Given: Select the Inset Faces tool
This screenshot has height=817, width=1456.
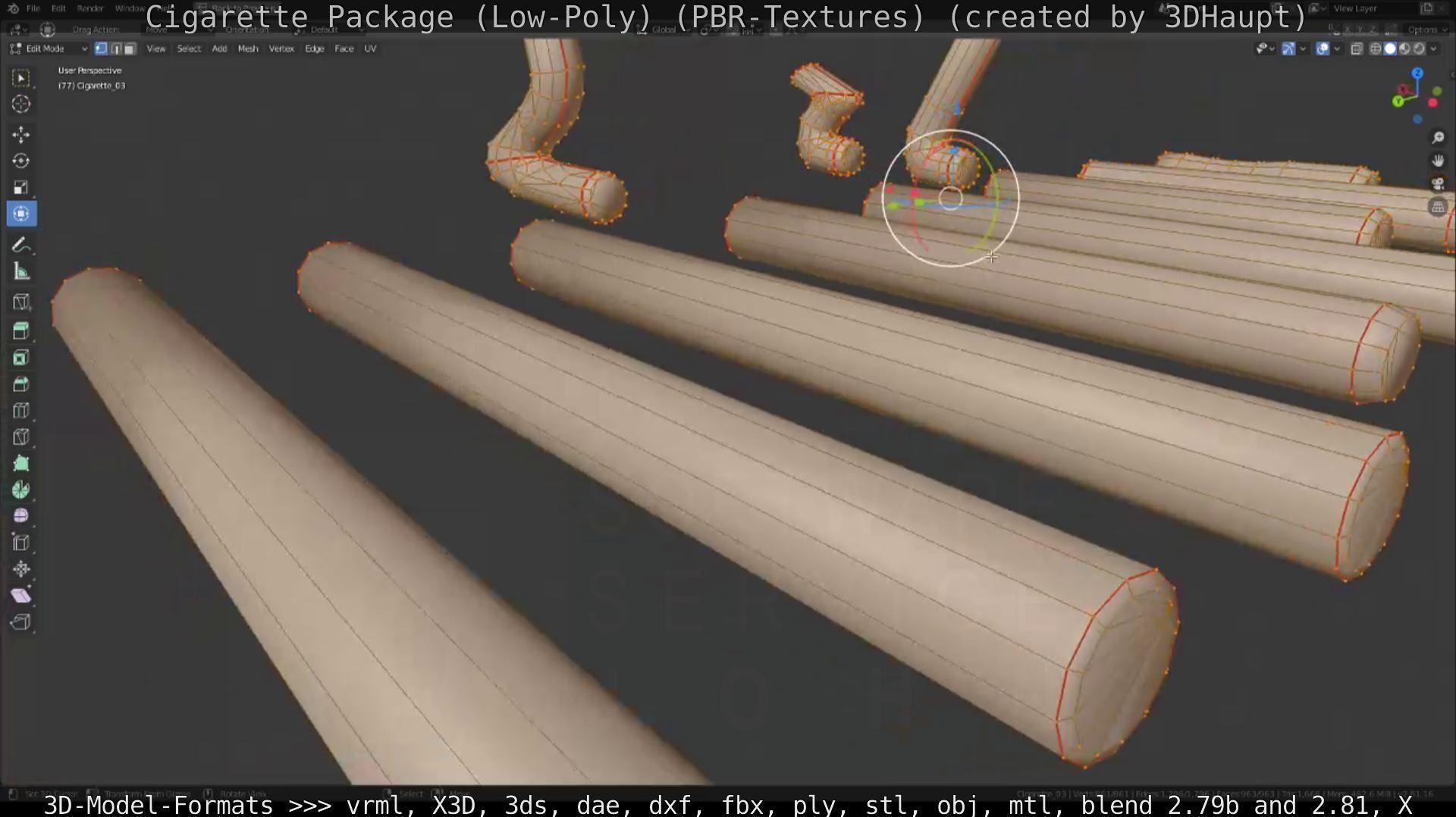Looking at the screenshot, I should click(x=21, y=358).
